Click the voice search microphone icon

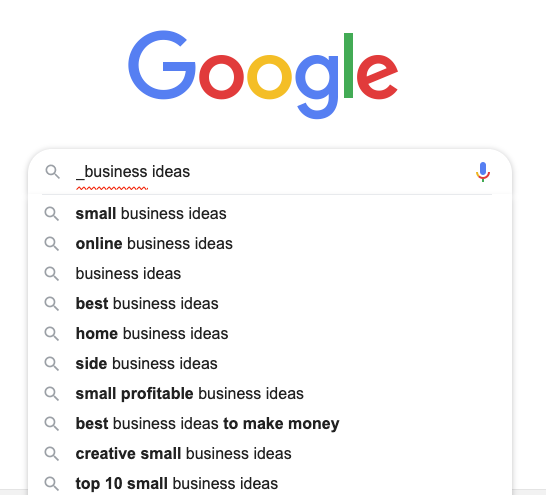point(483,172)
